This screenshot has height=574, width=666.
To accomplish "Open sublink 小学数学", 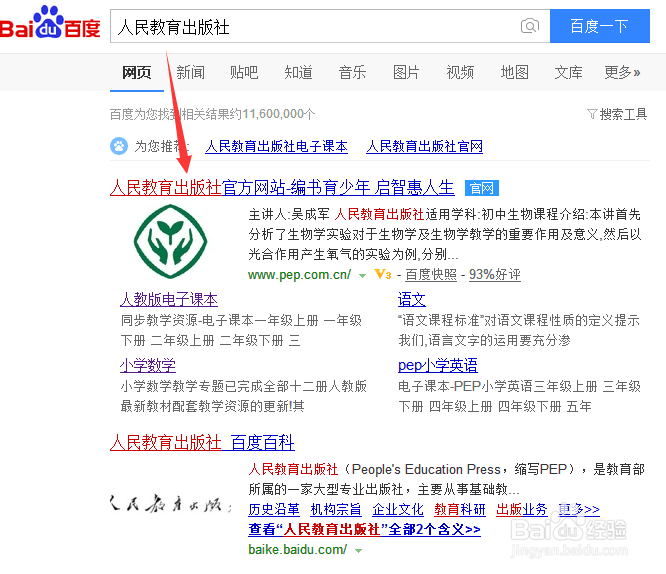I will point(147,365).
